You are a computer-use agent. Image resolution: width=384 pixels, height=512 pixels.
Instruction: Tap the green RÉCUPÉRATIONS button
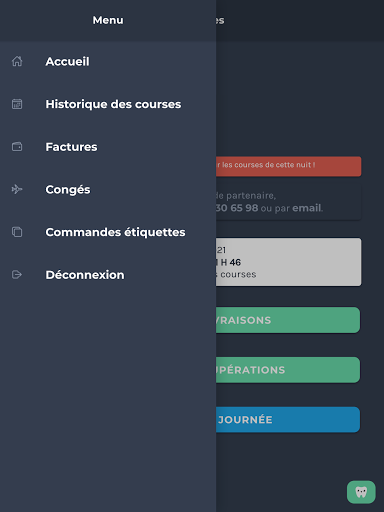pyautogui.click(x=288, y=370)
